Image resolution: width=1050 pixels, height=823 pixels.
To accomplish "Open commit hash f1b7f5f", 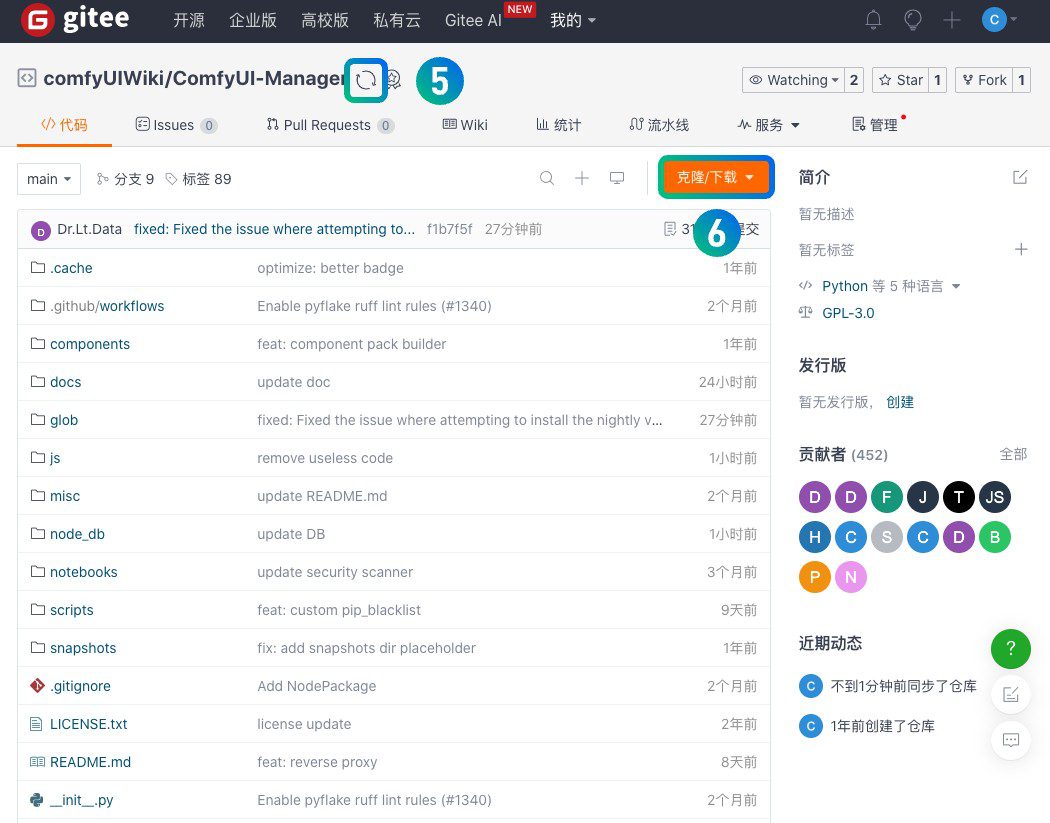I will 449,229.
